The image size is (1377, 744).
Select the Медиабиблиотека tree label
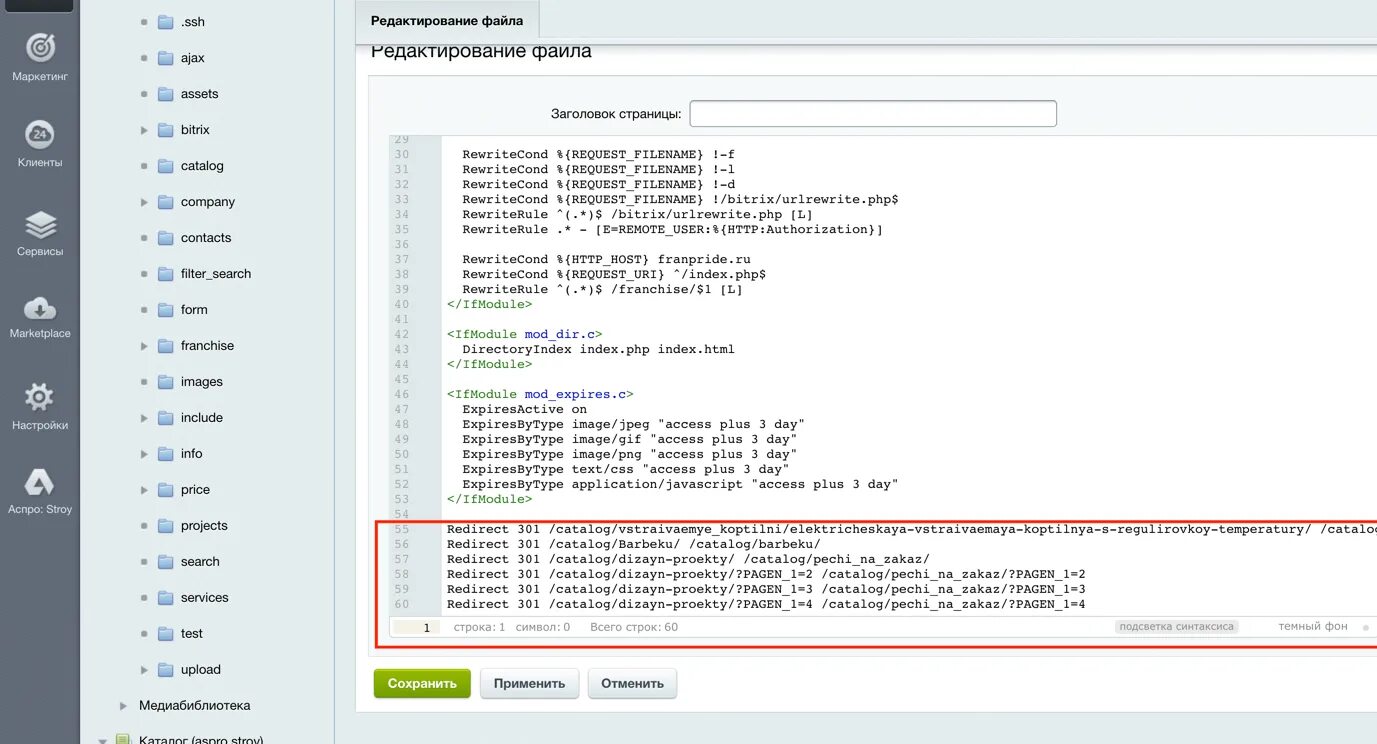195,706
